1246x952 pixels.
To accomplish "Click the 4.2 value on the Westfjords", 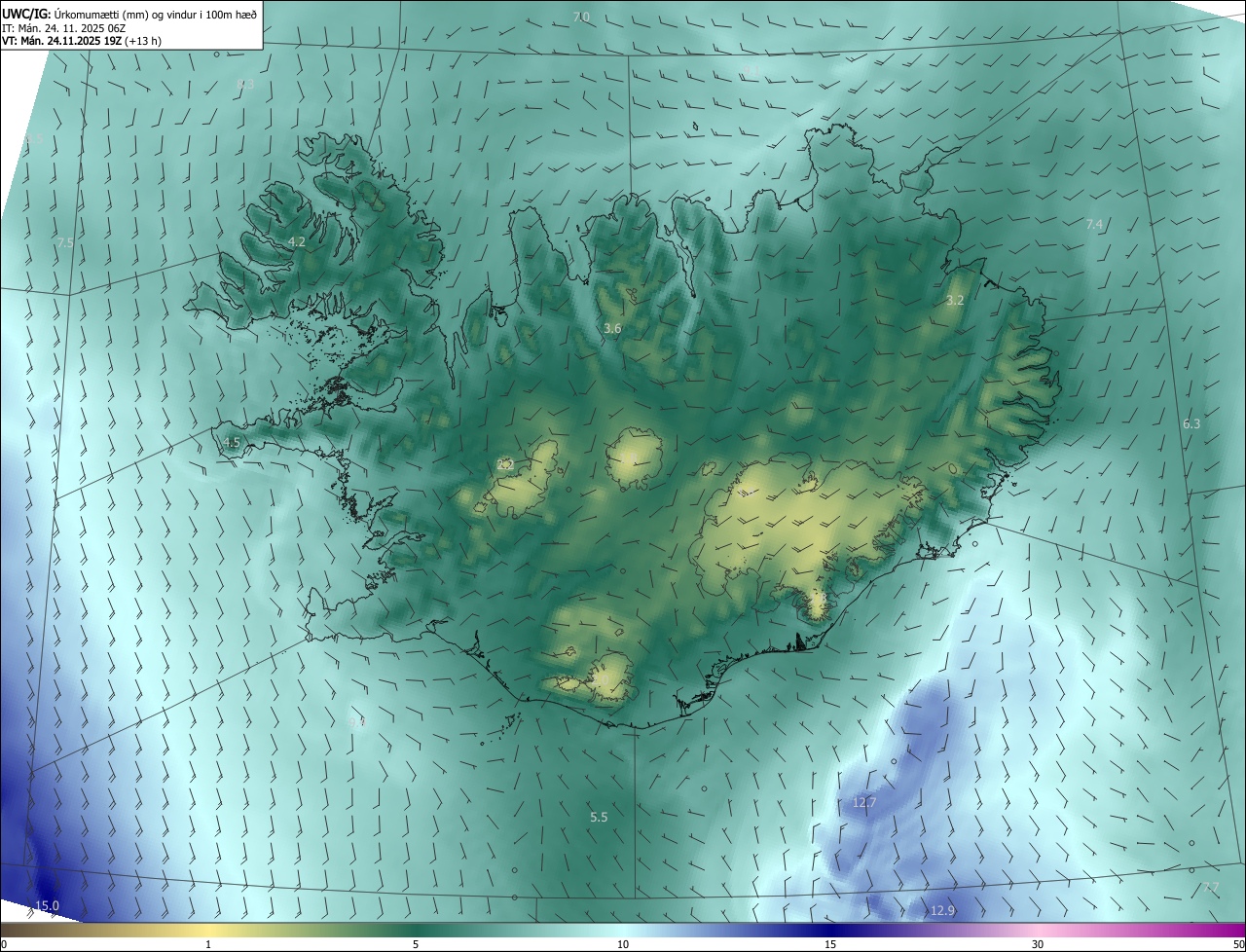I will click(x=297, y=241).
